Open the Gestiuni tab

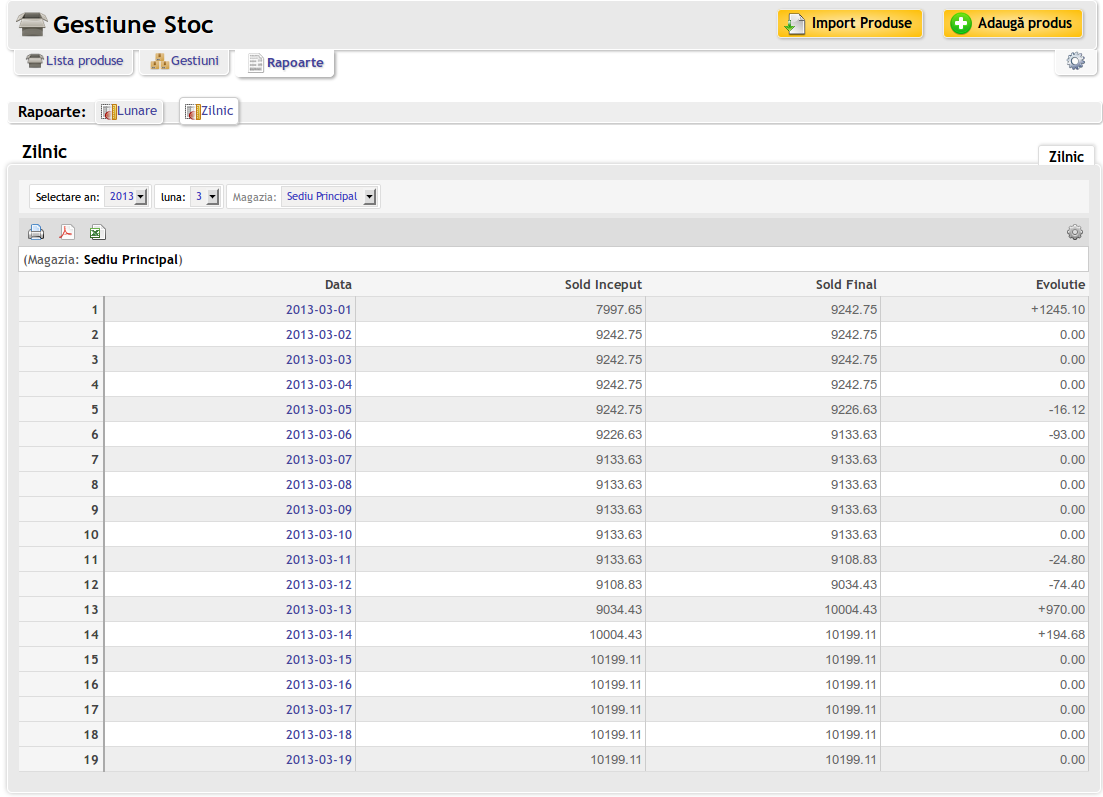point(185,61)
